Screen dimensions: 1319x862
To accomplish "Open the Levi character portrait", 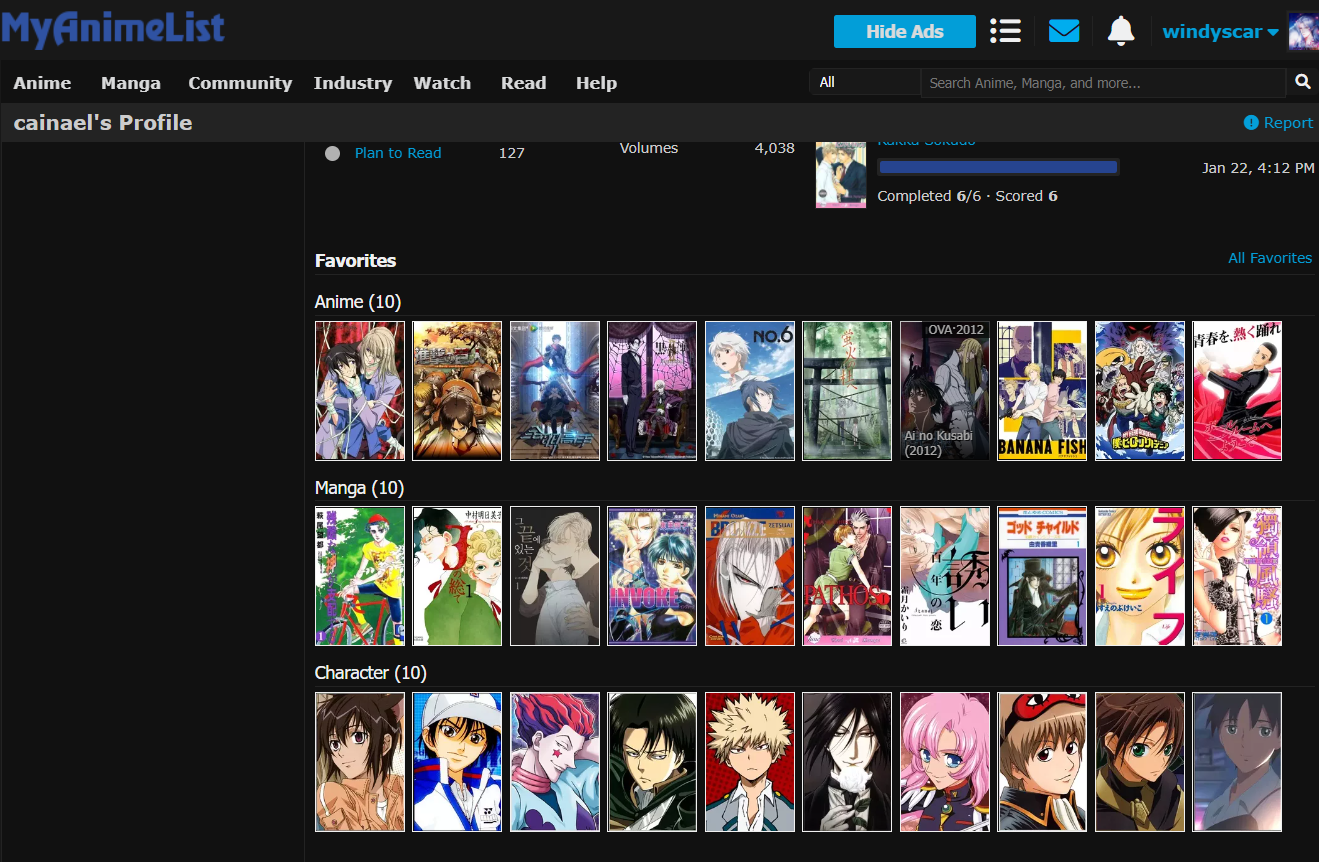I will tap(652, 761).
